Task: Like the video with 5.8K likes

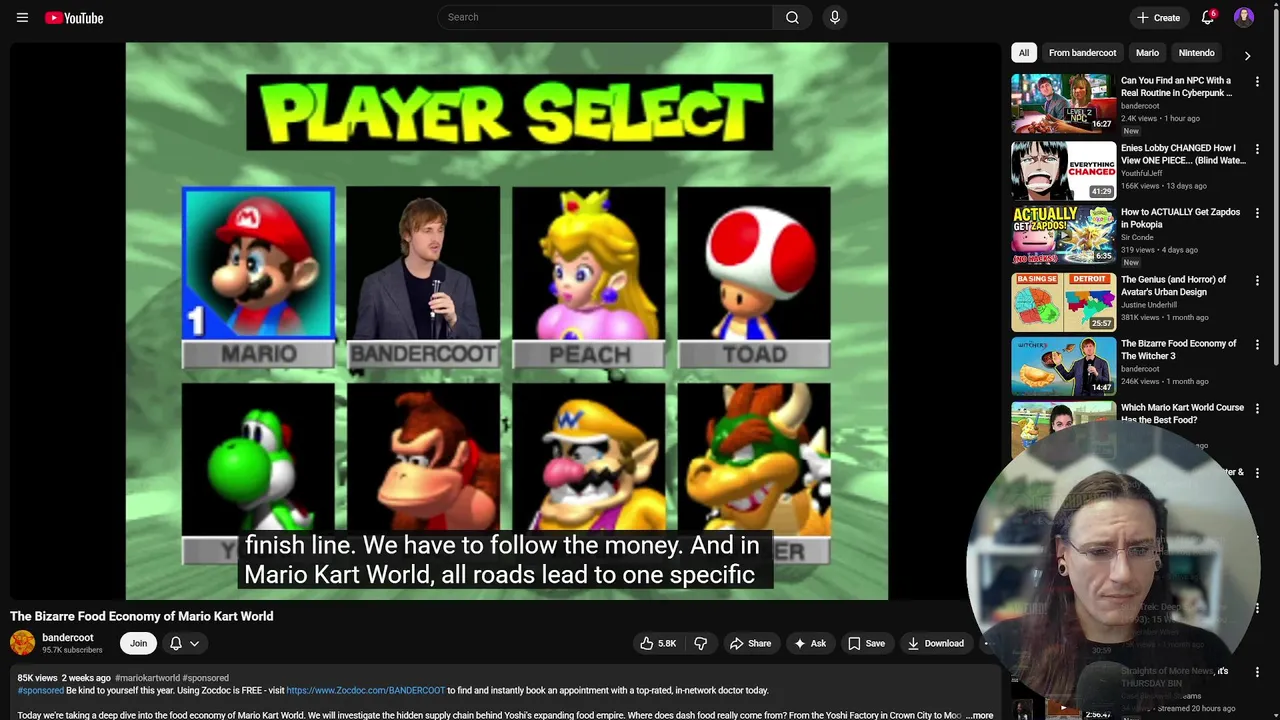Action: (658, 643)
